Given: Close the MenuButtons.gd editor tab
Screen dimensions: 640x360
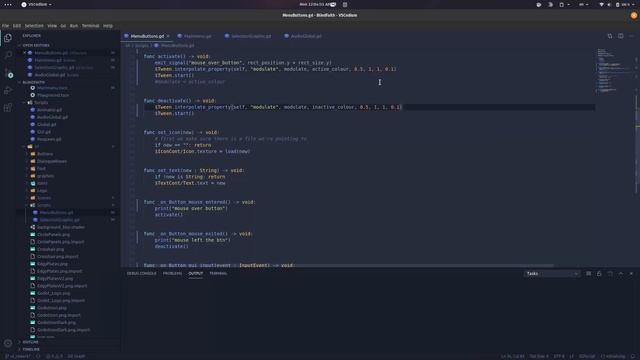Looking at the screenshot, I should click(168, 36).
